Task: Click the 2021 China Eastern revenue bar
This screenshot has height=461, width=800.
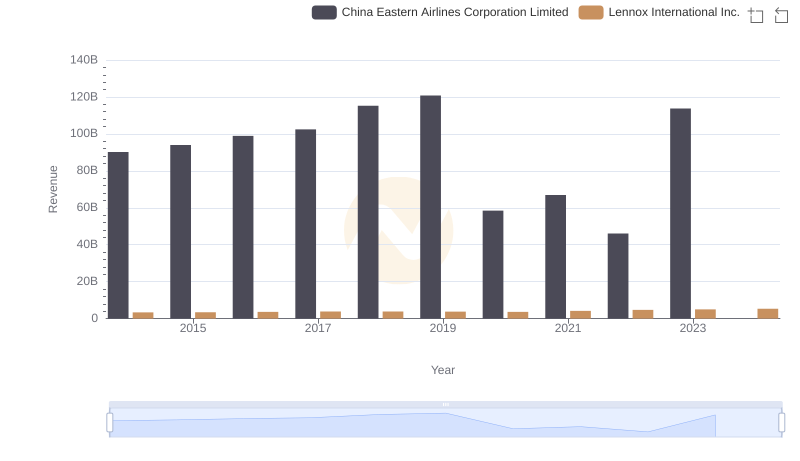Action: tap(556, 257)
